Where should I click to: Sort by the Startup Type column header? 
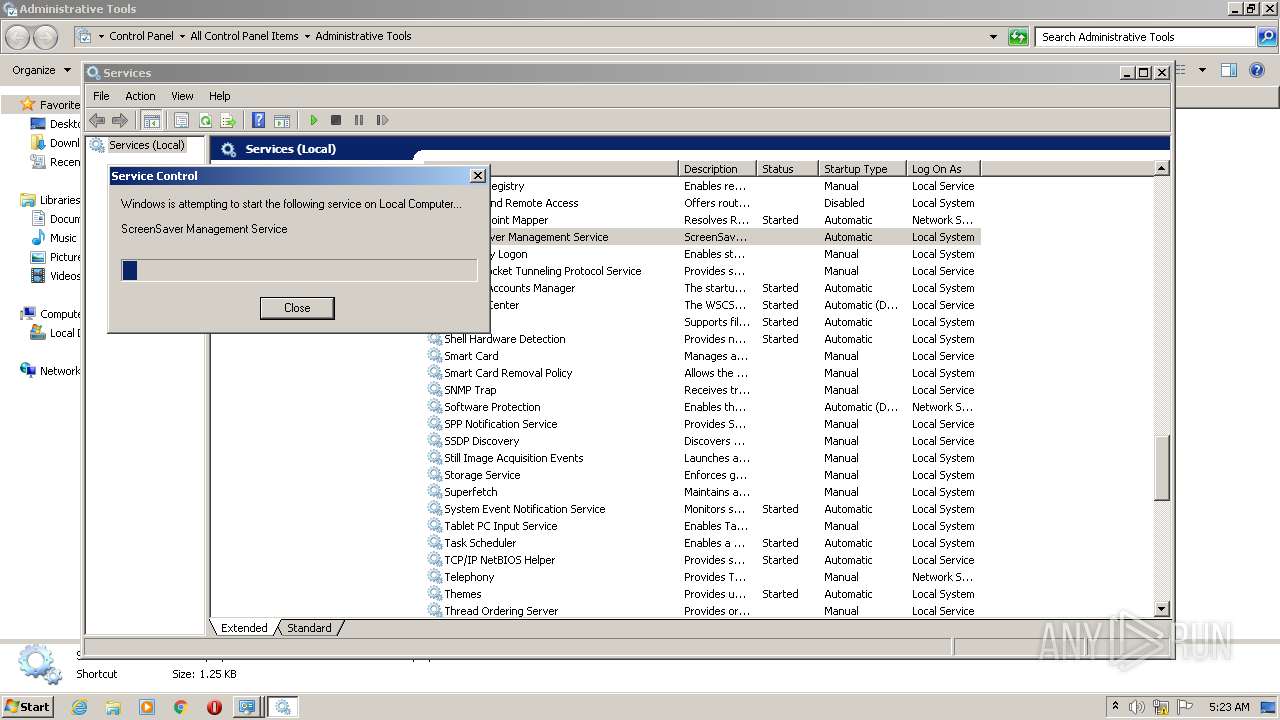coord(862,169)
